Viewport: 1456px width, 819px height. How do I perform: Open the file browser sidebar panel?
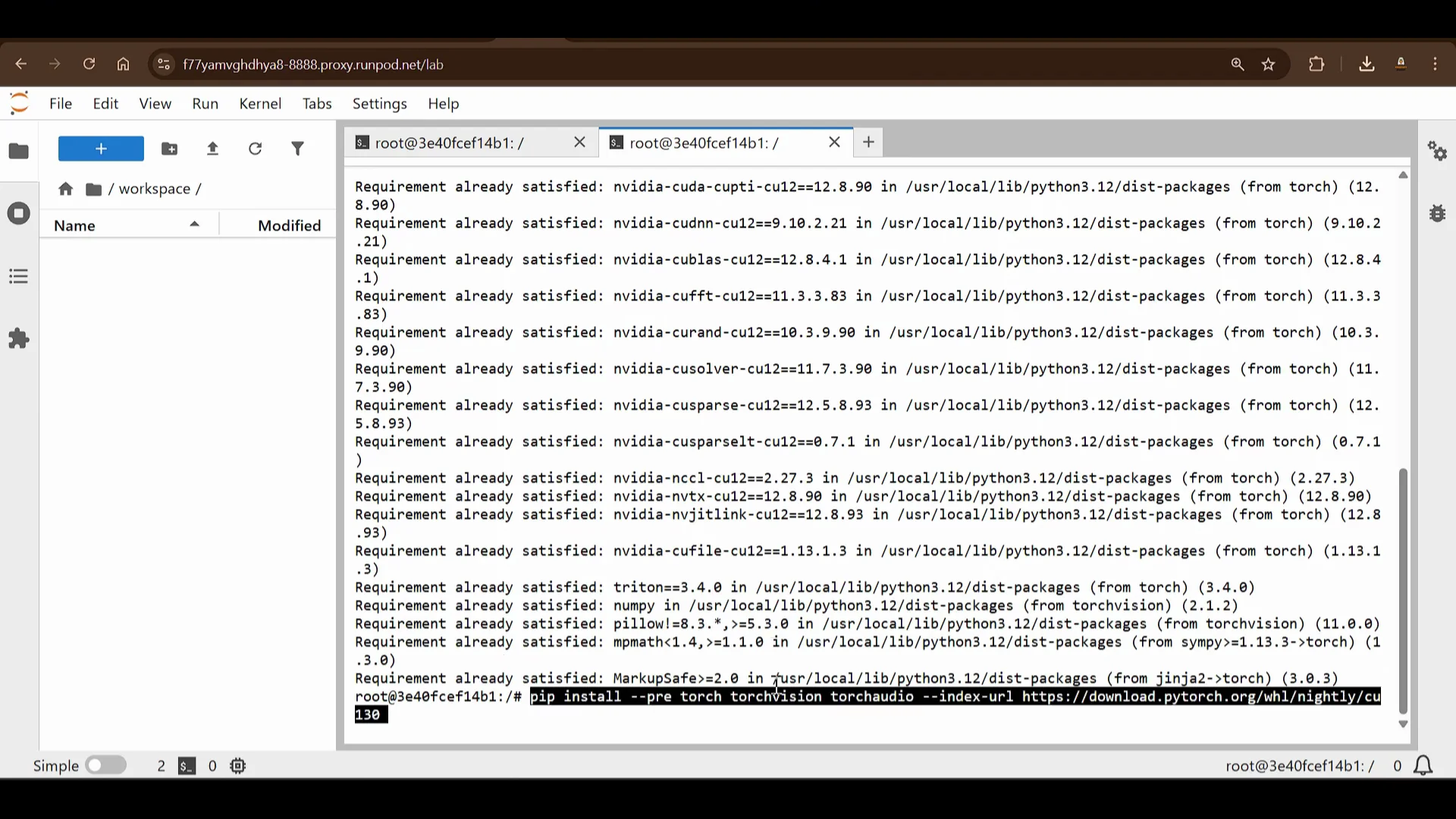pos(18,151)
